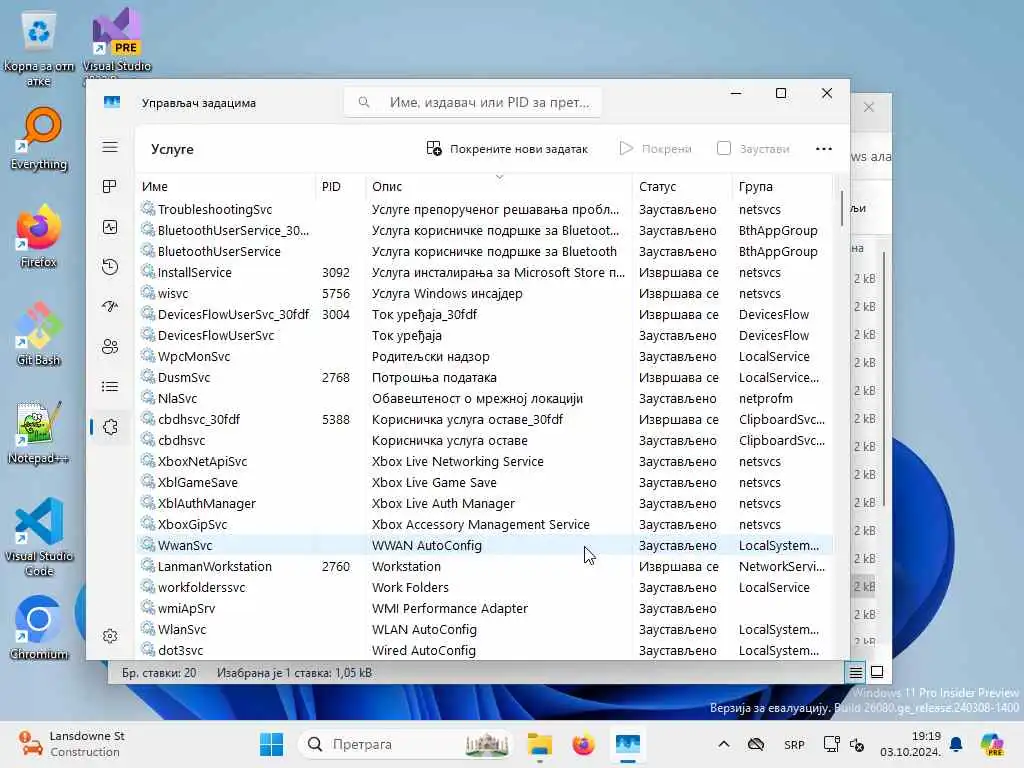Click 'Покрените нови задатак' button
Screen dimensions: 1024x768
[x=507, y=149]
